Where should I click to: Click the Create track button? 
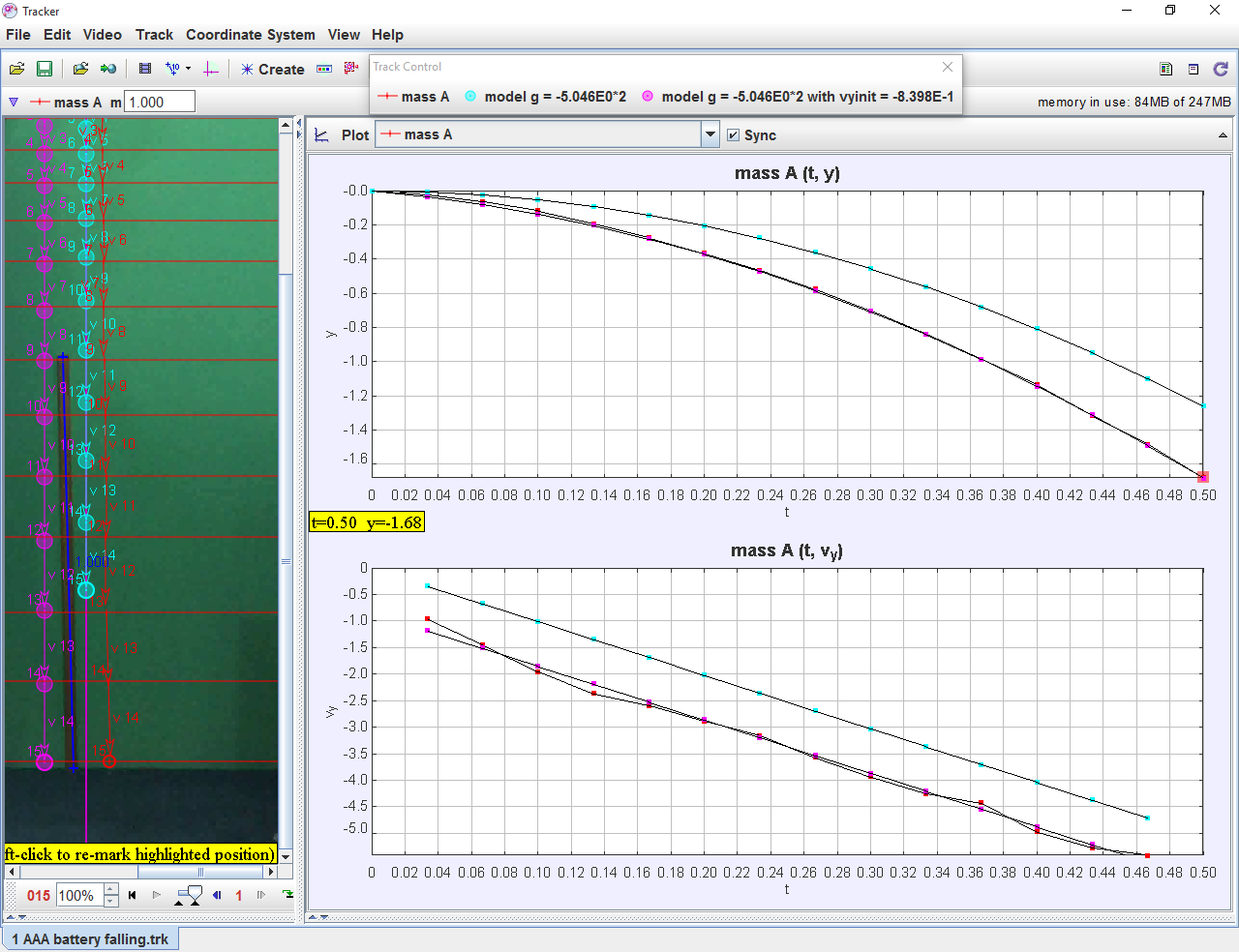point(272,70)
